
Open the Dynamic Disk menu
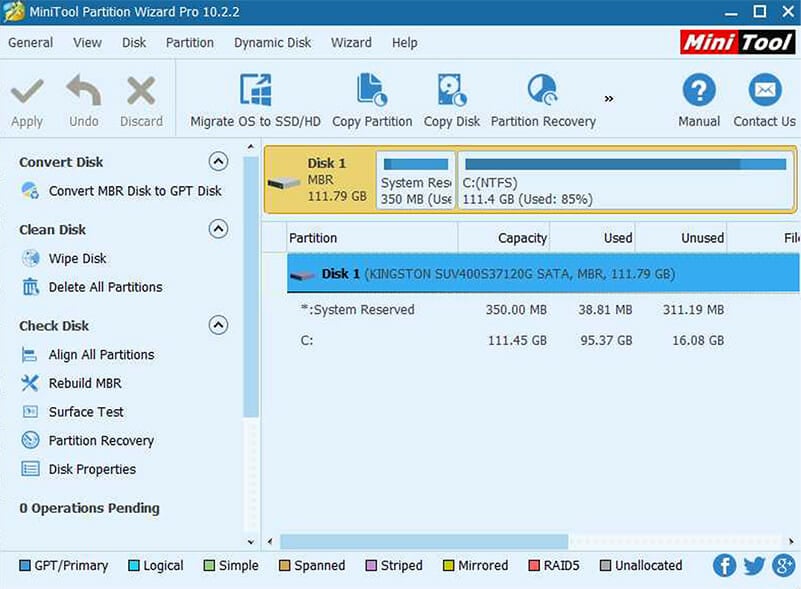(272, 42)
